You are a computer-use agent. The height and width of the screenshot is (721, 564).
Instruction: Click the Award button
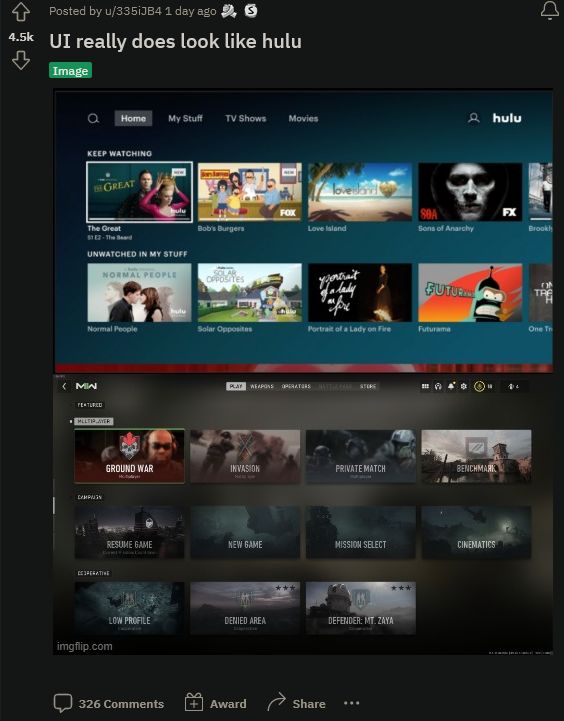tap(216, 704)
